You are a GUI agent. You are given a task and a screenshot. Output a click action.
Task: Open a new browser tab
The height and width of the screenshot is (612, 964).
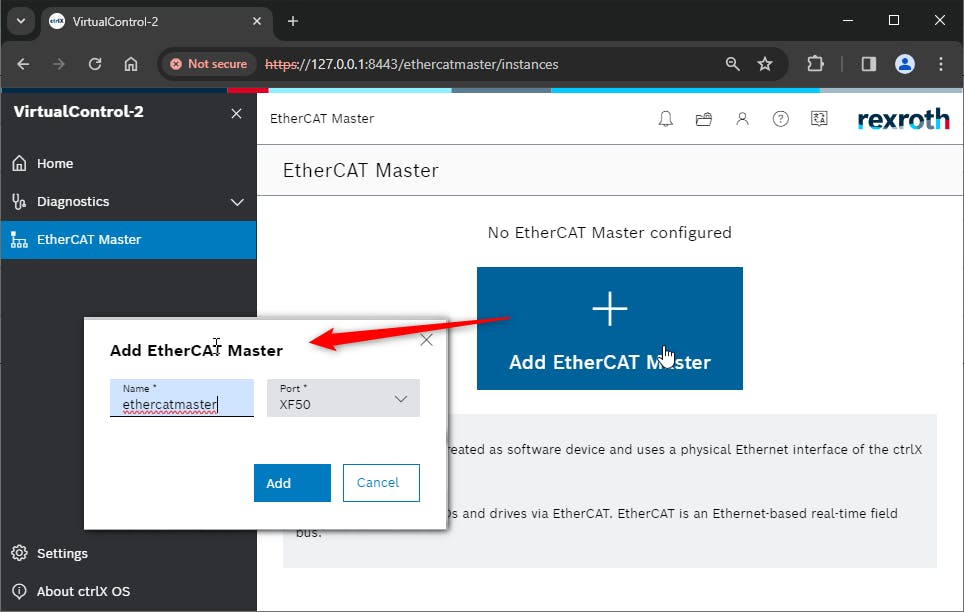click(x=293, y=22)
